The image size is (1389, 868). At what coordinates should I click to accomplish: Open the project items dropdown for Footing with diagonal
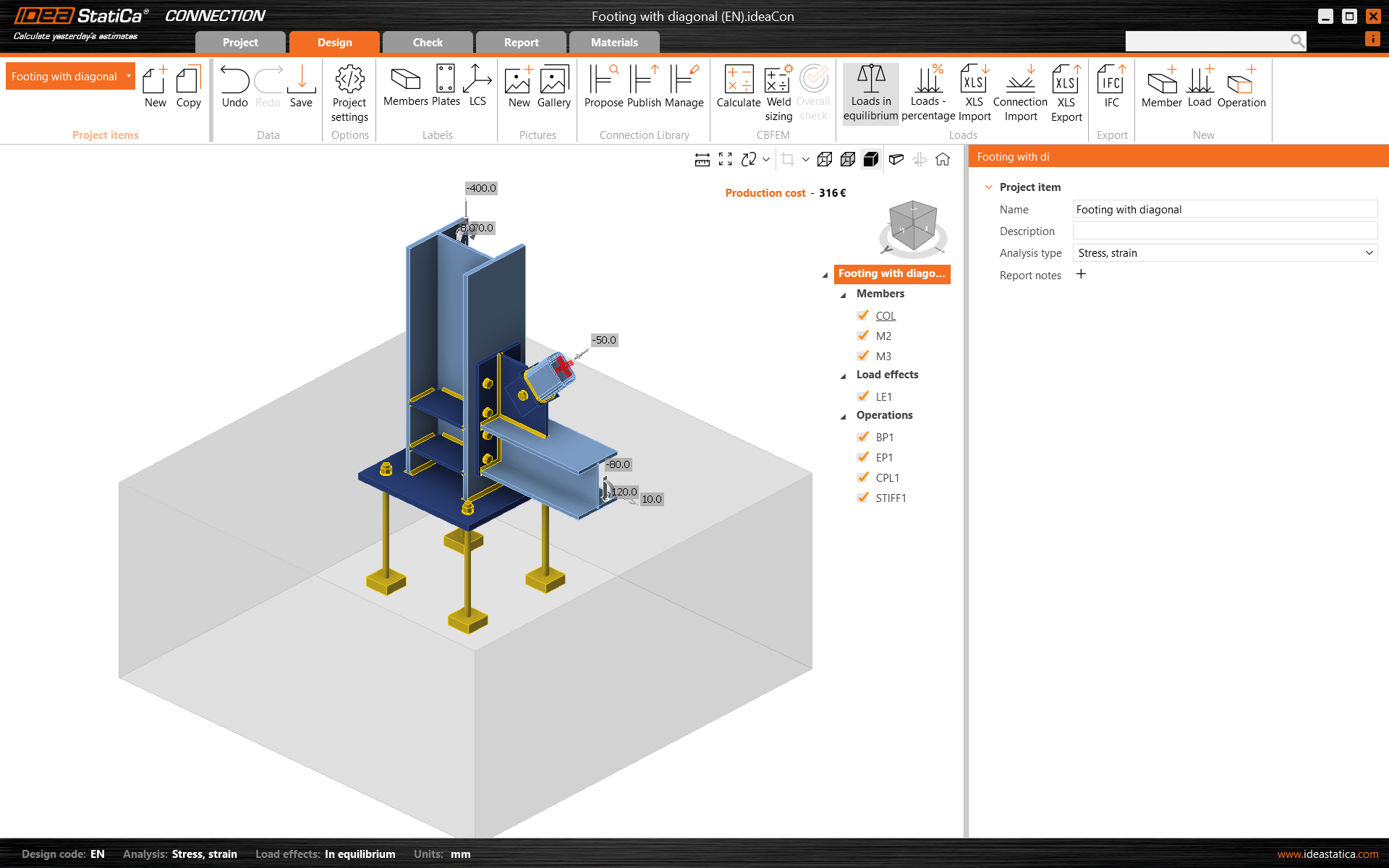pyautogui.click(x=127, y=76)
